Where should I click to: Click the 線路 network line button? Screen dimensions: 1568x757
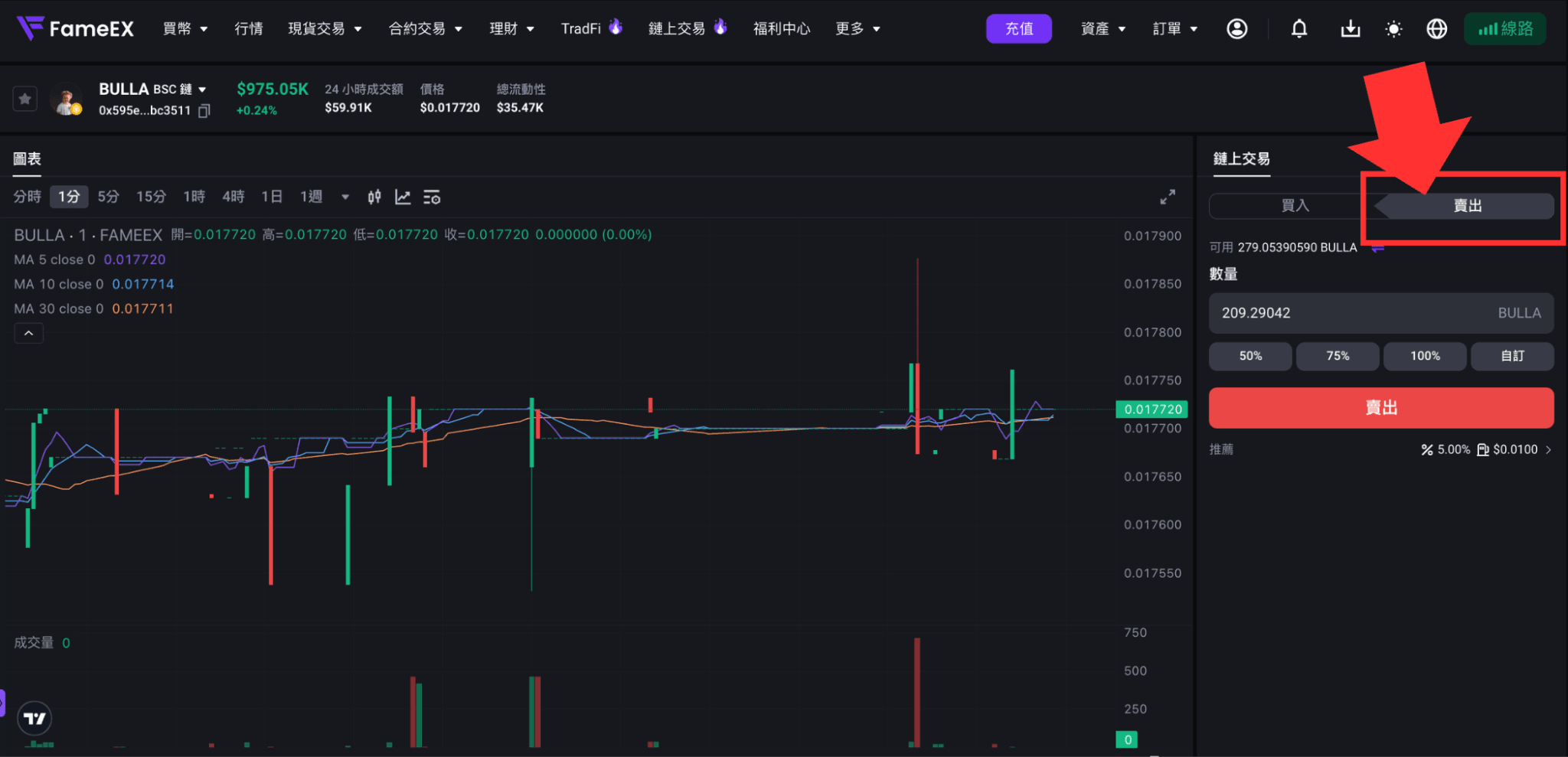[1505, 29]
